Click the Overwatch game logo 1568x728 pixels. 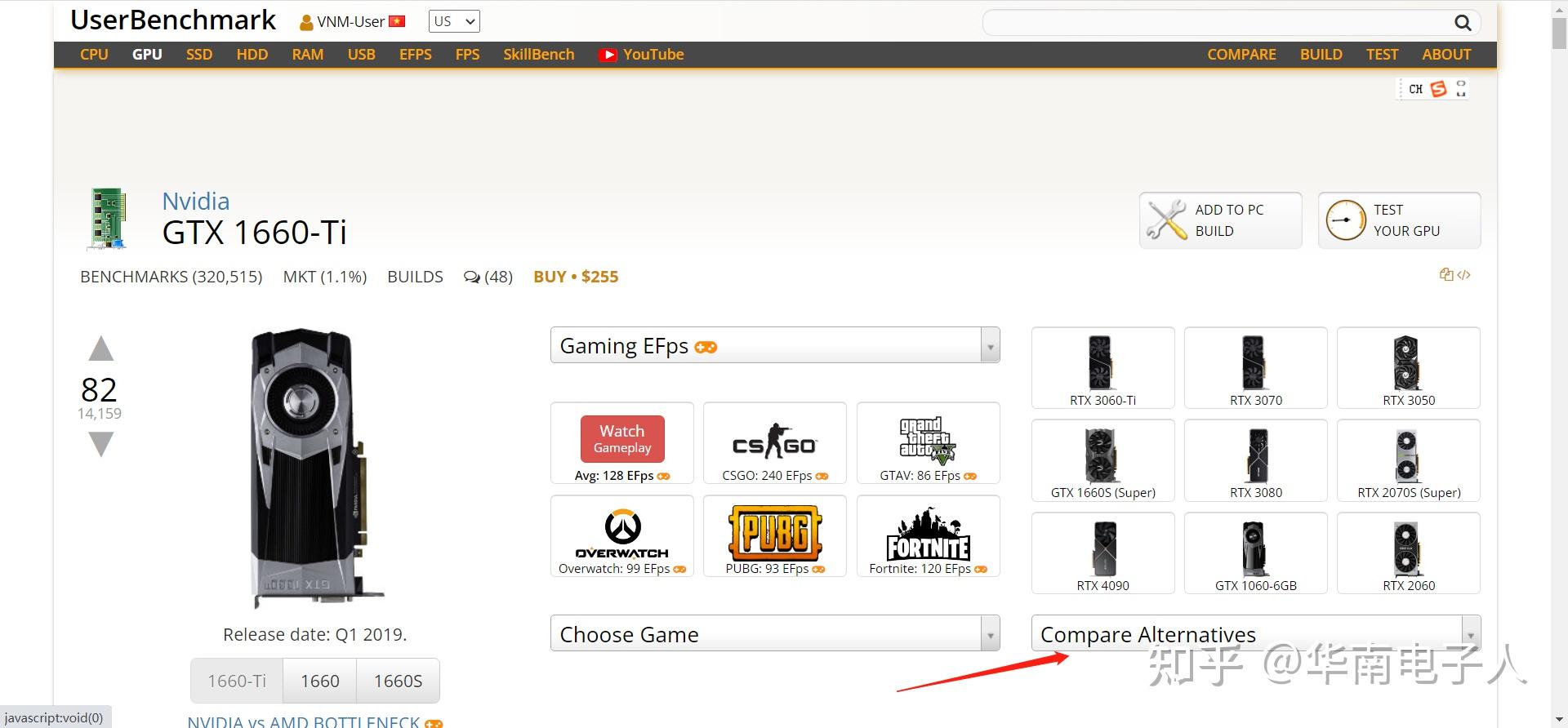coord(622,534)
